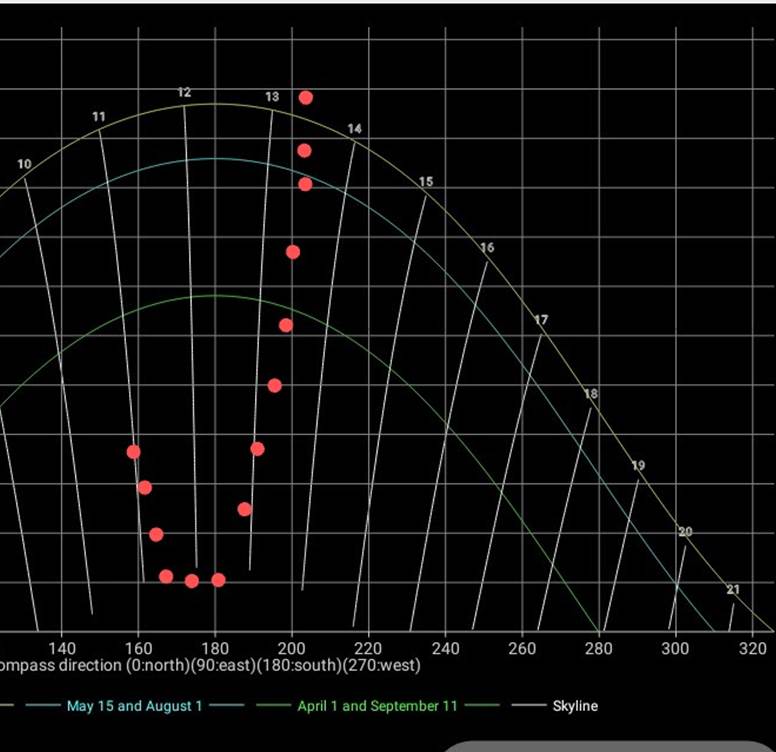Click the hour 19 marker label
The height and width of the screenshot is (752, 776).
pos(638,466)
